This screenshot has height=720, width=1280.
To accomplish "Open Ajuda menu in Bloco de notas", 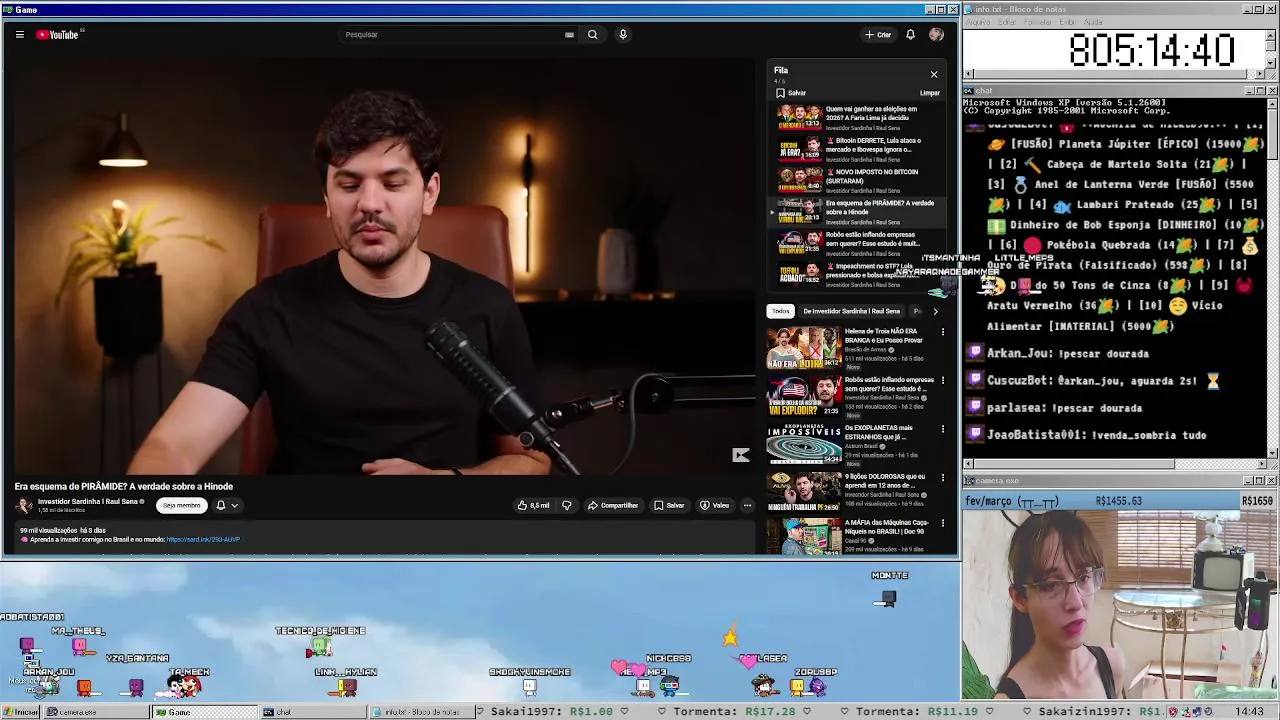I will (x=1093, y=22).
